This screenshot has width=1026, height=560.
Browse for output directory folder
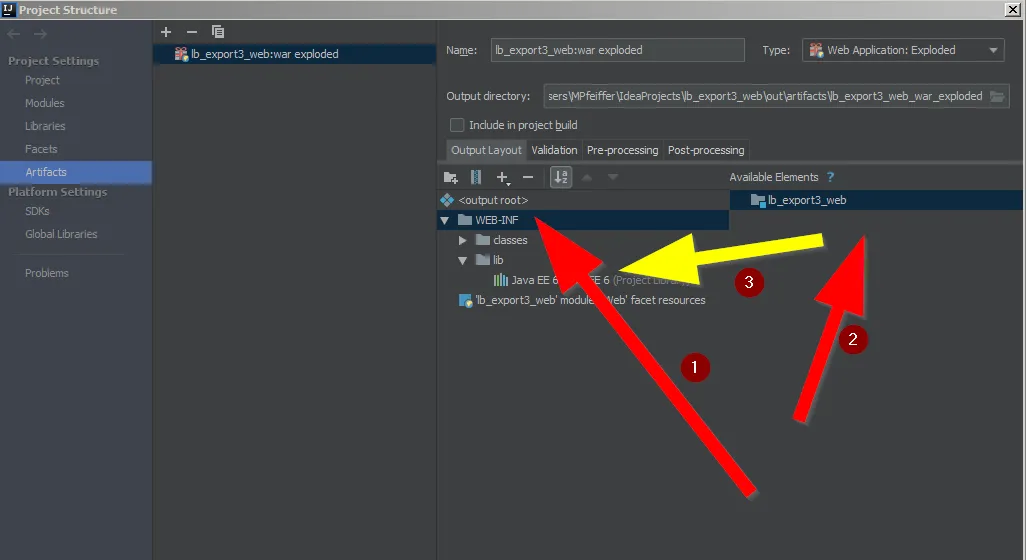pyautogui.click(x=997, y=96)
